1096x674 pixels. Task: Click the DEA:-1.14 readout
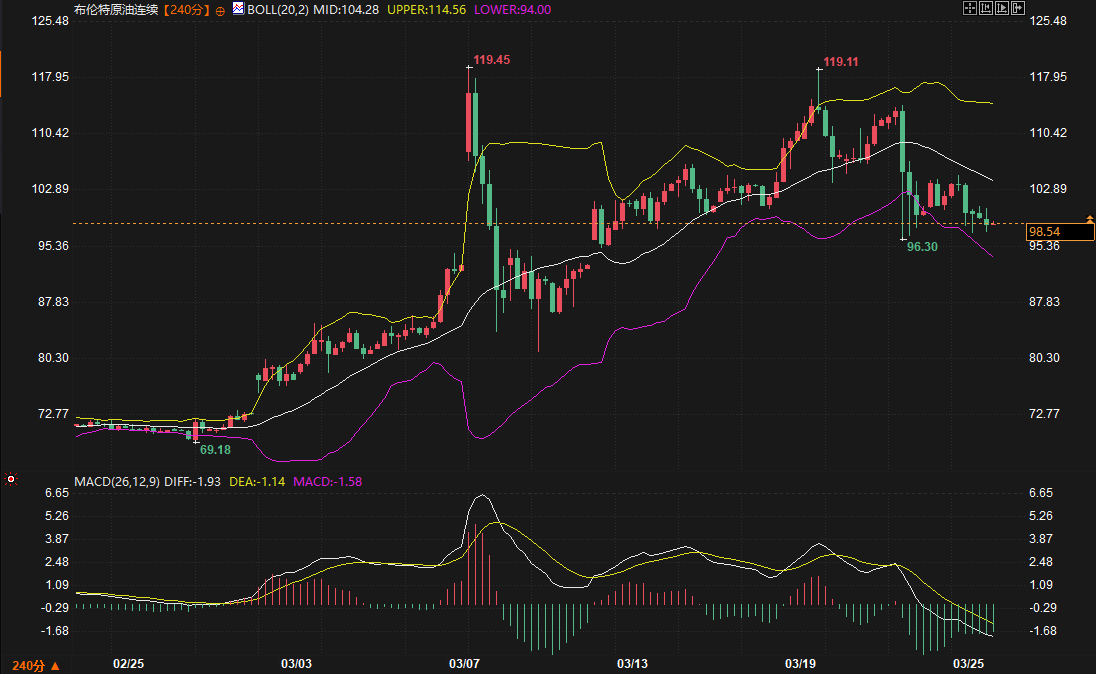click(x=257, y=482)
